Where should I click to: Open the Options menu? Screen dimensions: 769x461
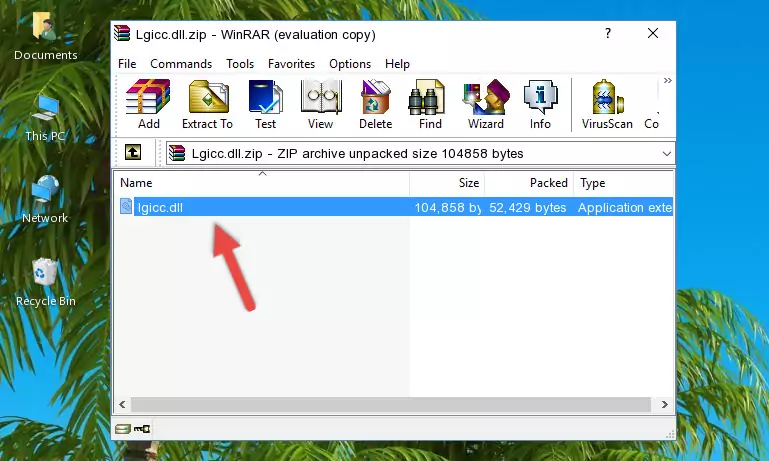(350, 64)
